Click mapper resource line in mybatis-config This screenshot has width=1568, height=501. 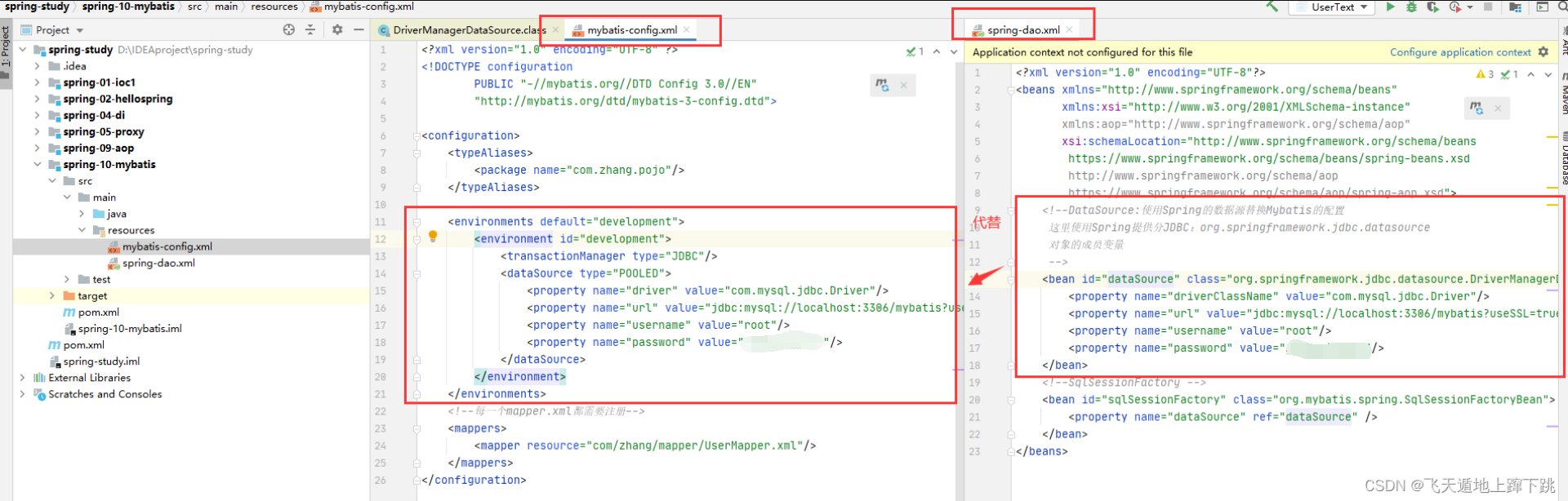point(645,446)
